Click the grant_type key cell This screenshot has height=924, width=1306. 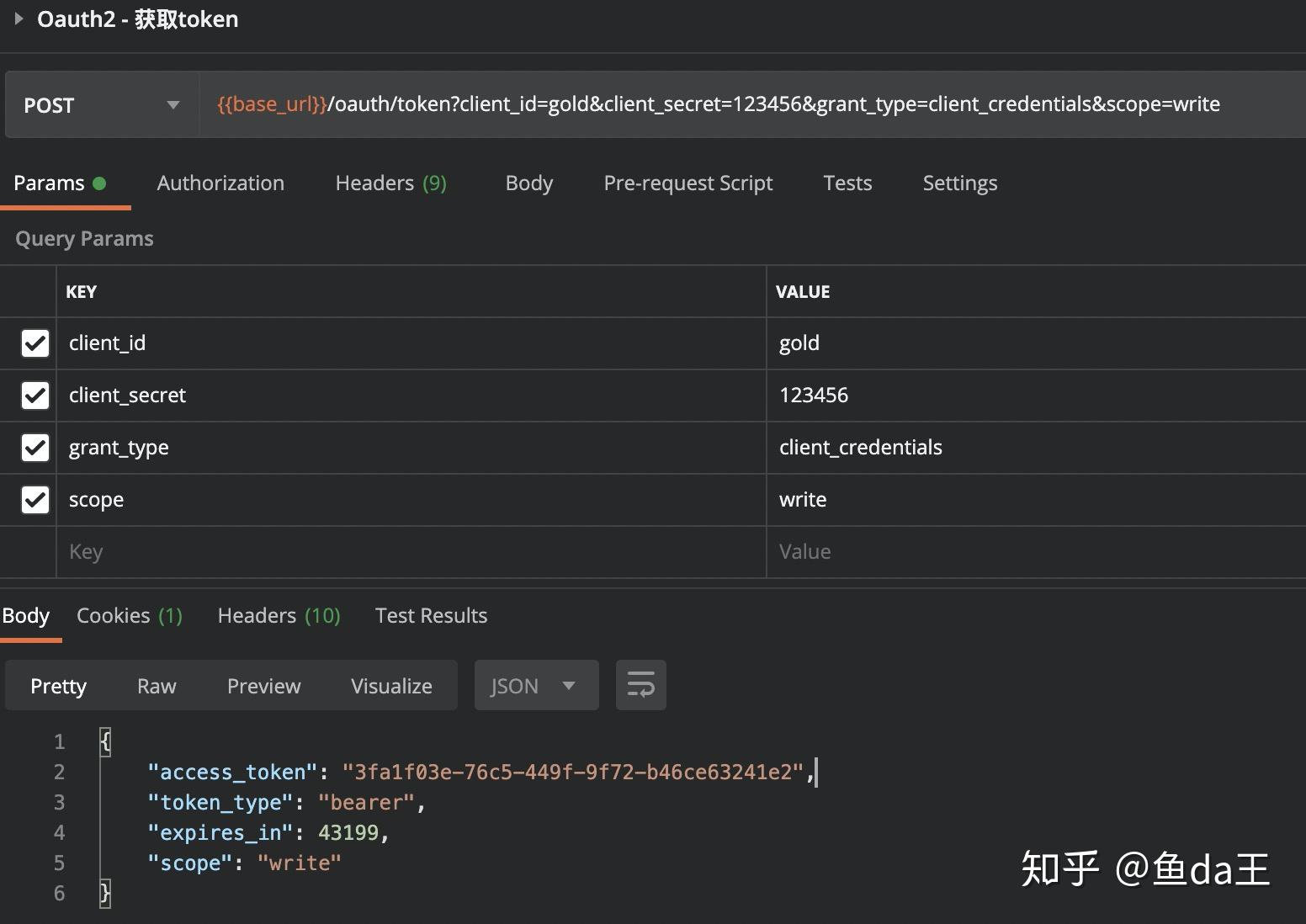pos(411,448)
